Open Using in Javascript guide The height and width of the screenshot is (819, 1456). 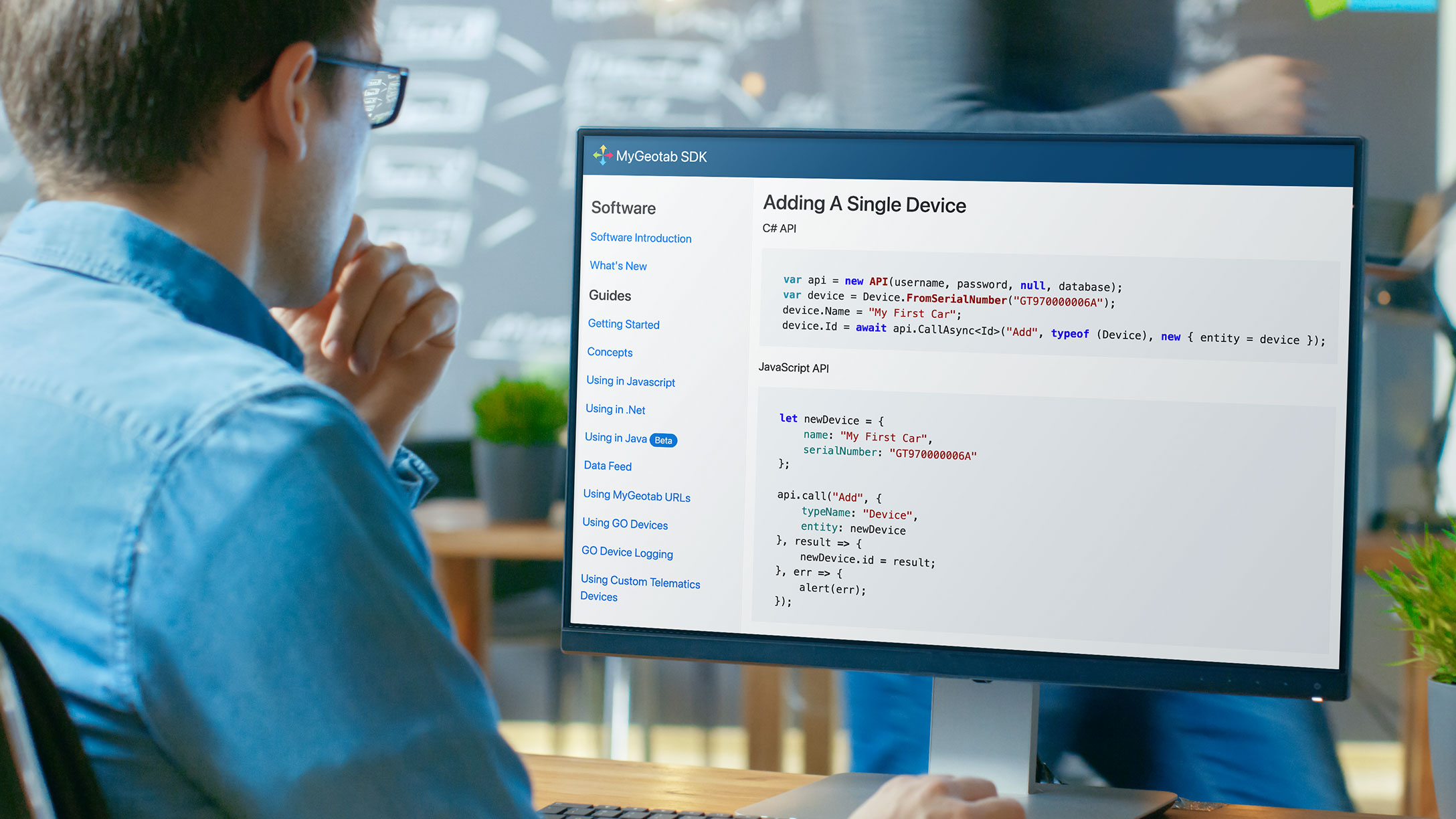[x=630, y=380]
